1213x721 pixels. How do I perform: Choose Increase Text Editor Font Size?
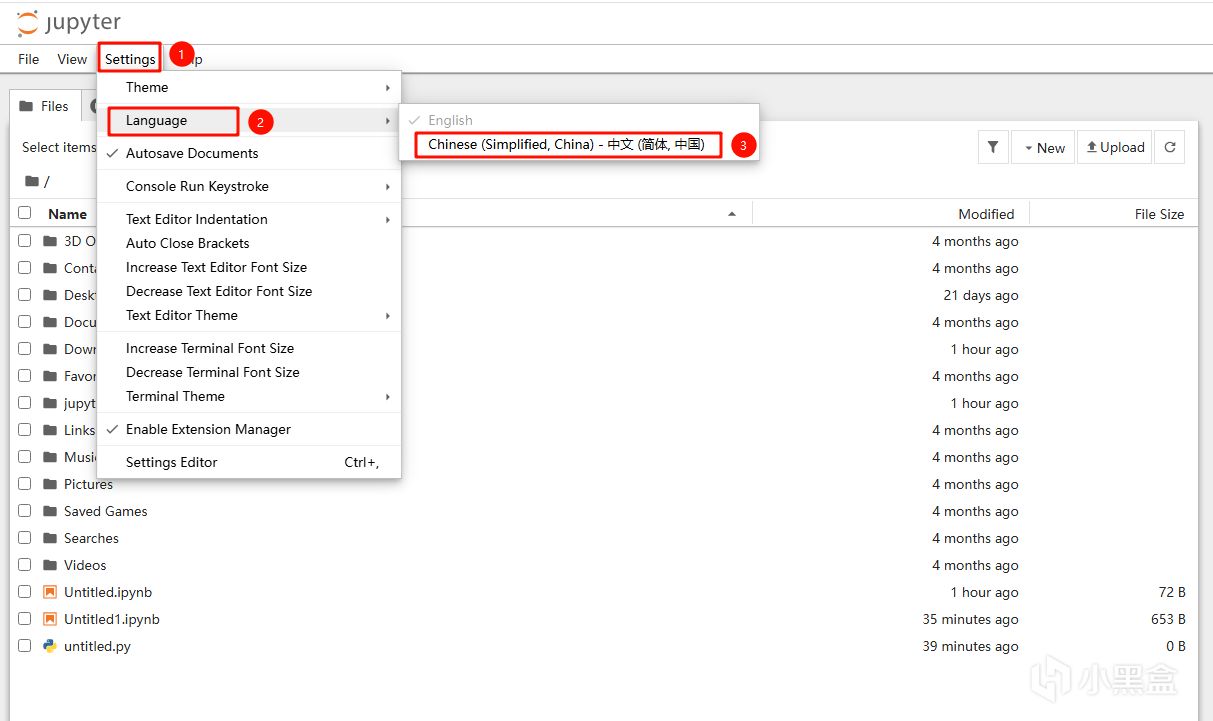tap(249, 267)
